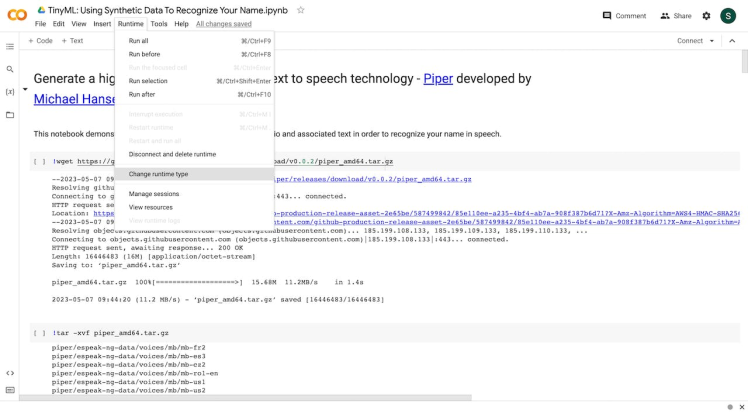748x413 pixels.
Task: Select Change runtime type
Action: pyautogui.click(x=194, y=174)
